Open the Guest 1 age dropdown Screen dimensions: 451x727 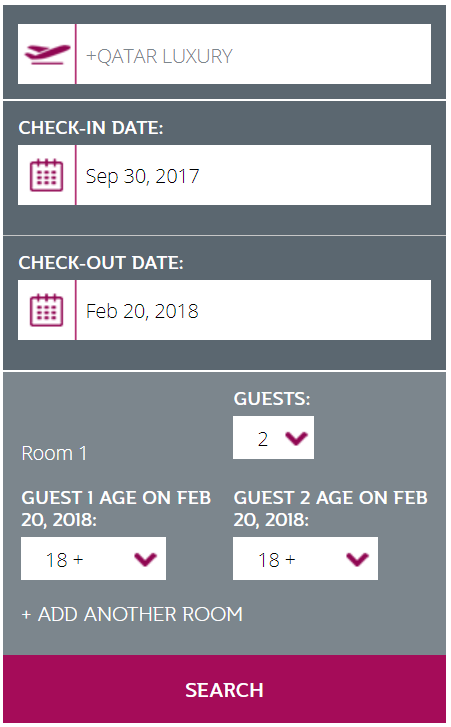click(x=93, y=558)
